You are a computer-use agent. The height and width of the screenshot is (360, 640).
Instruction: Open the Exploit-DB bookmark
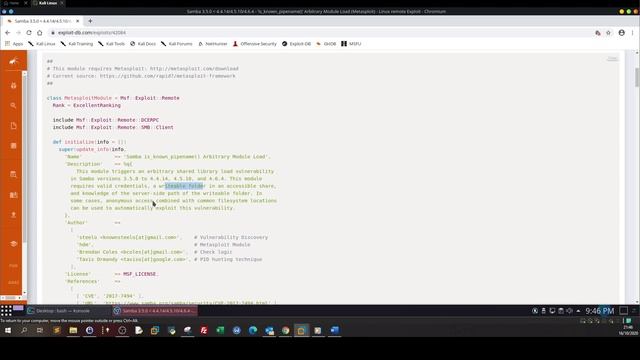pyautogui.click(x=296, y=44)
